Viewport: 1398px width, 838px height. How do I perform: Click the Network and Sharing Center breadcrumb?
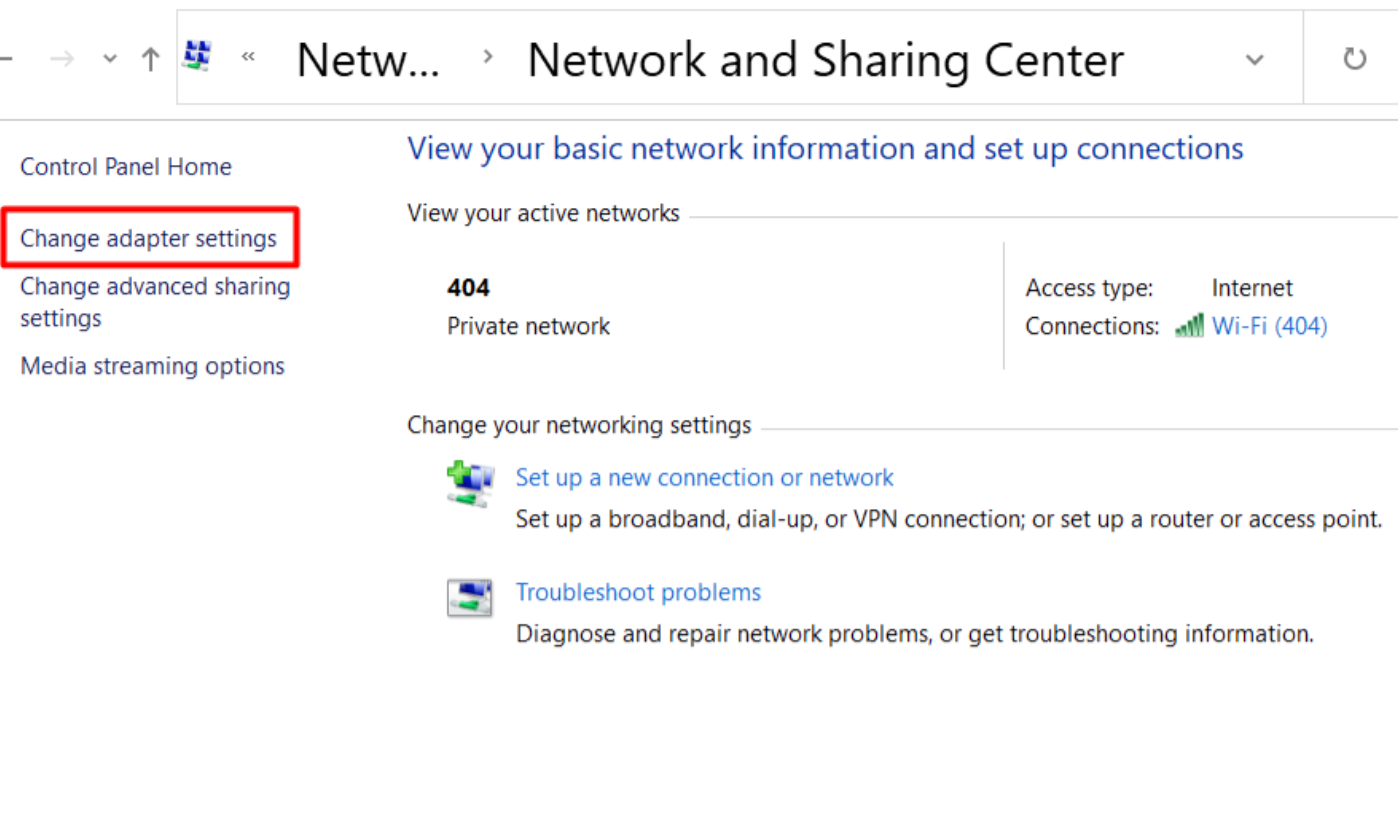click(x=825, y=60)
